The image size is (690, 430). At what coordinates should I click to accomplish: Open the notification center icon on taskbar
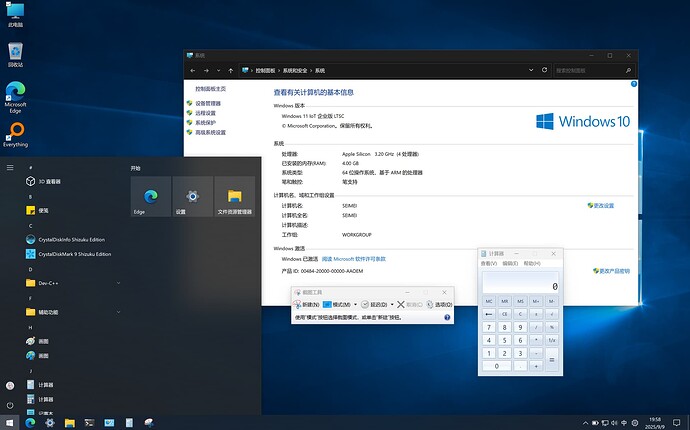[677, 423]
